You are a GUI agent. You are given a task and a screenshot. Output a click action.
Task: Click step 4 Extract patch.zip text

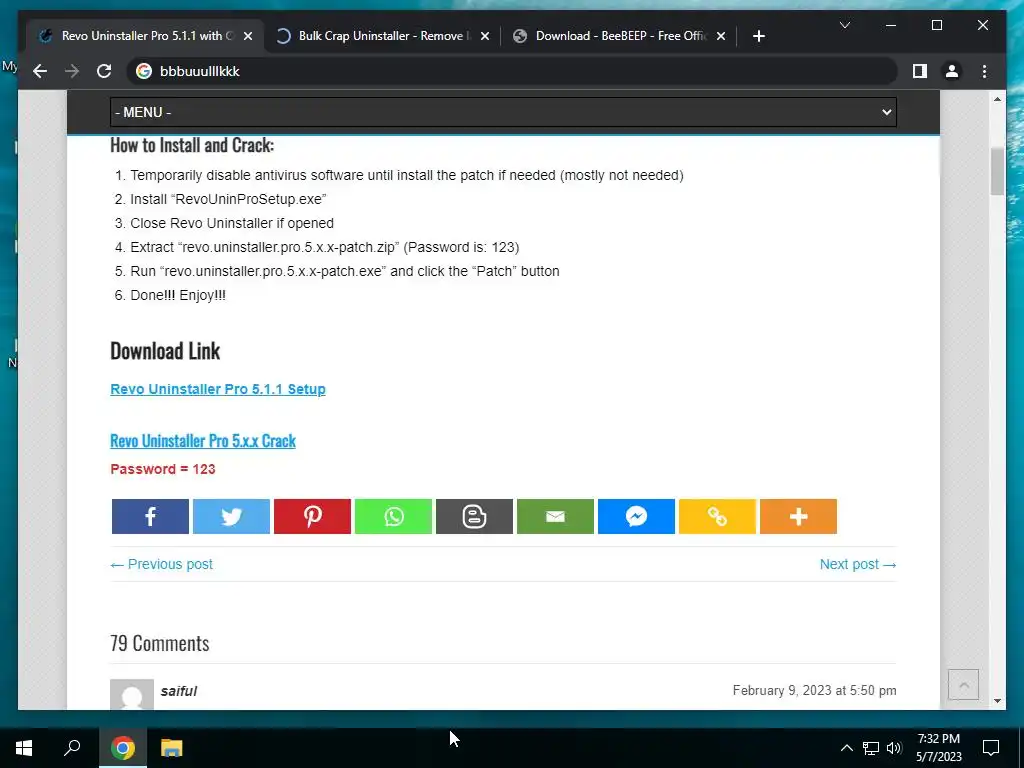(x=325, y=248)
